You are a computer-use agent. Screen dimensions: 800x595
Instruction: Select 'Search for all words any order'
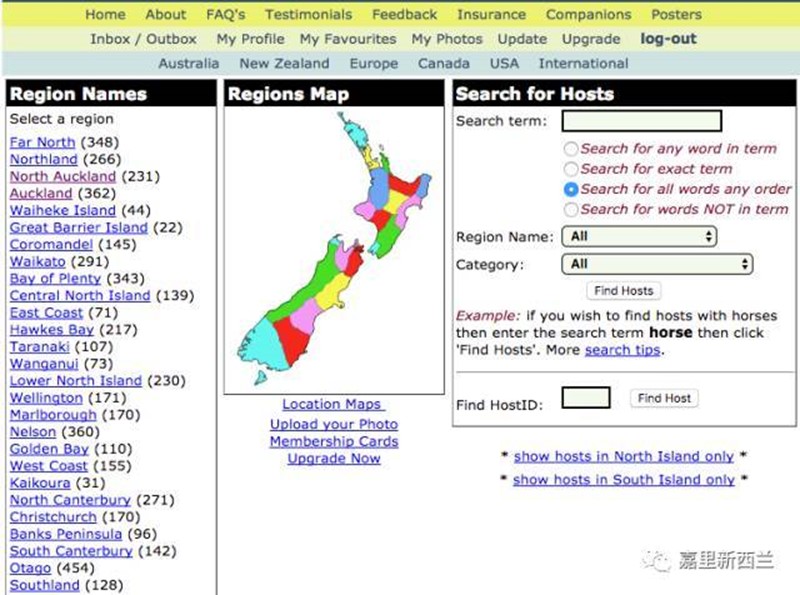pos(571,189)
